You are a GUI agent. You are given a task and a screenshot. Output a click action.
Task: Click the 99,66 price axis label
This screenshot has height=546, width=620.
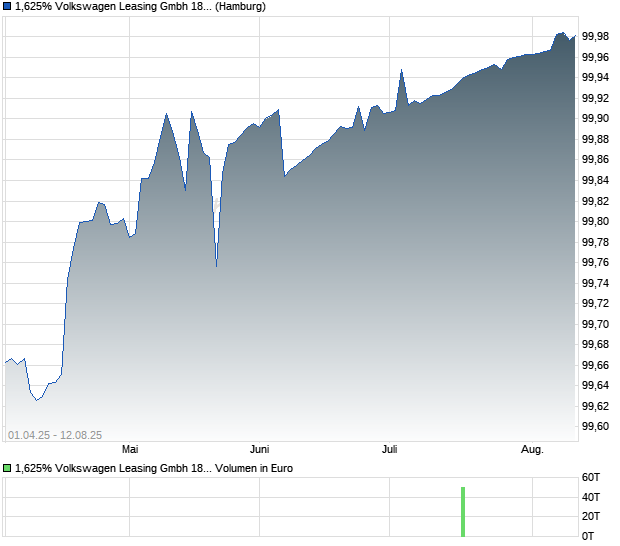pos(595,365)
